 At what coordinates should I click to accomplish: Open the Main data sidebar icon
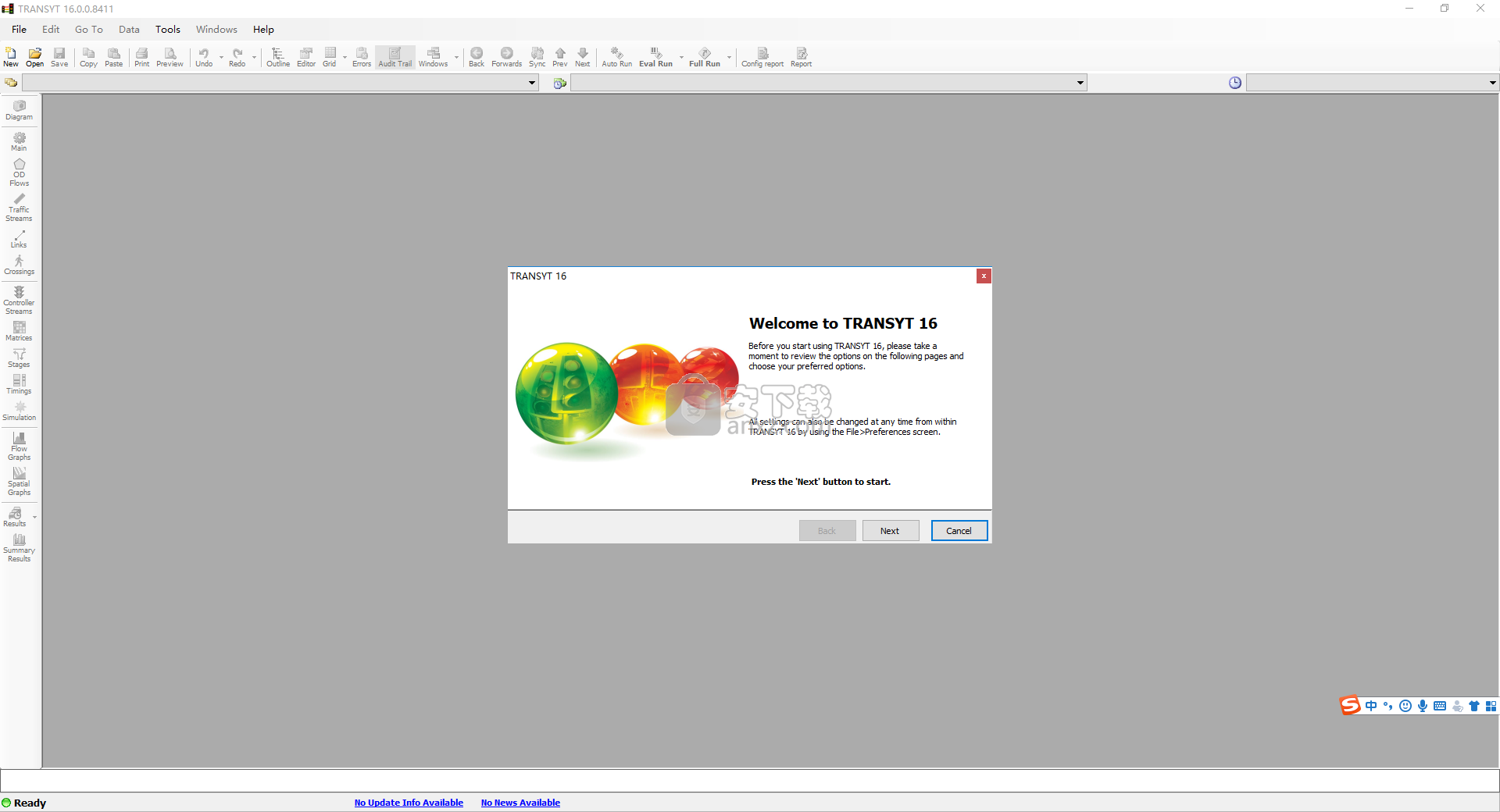pyautogui.click(x=20, y=141)
